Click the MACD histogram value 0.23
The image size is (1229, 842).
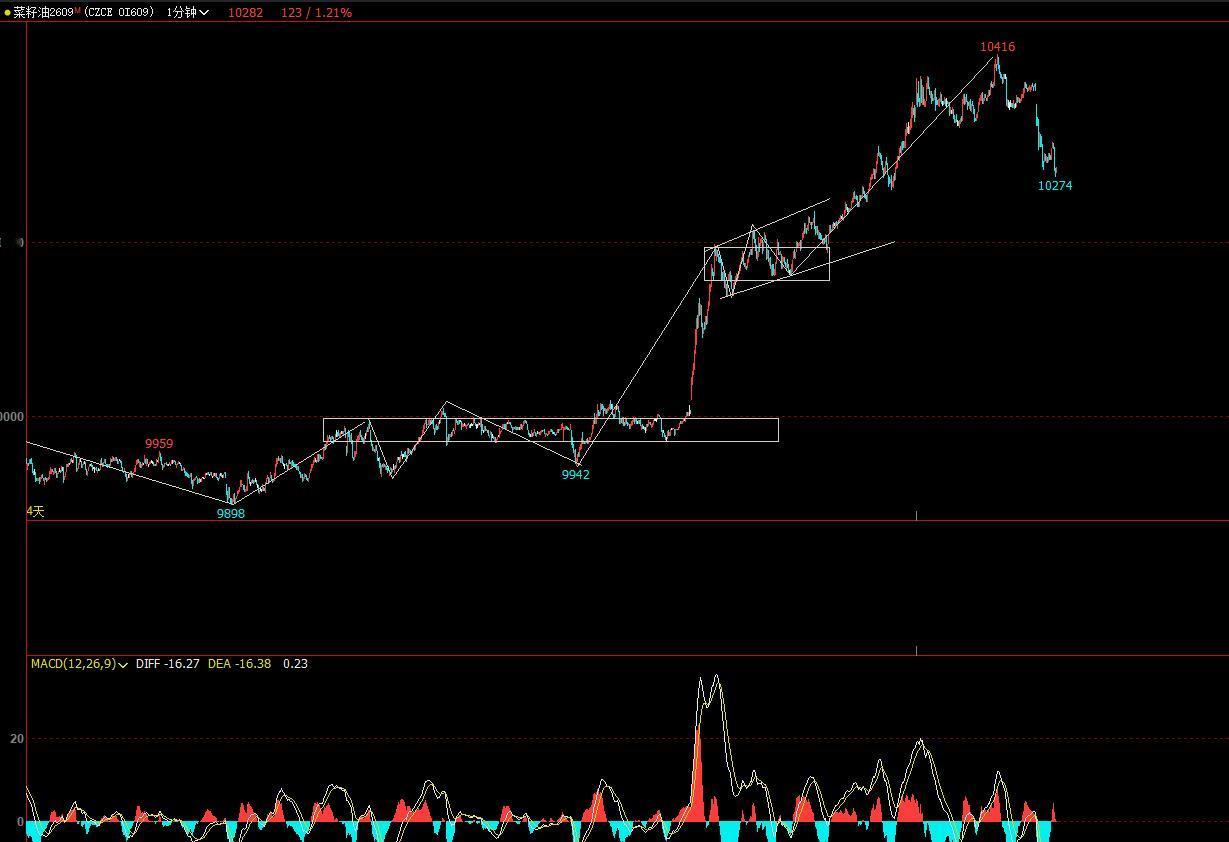[295, 664]
